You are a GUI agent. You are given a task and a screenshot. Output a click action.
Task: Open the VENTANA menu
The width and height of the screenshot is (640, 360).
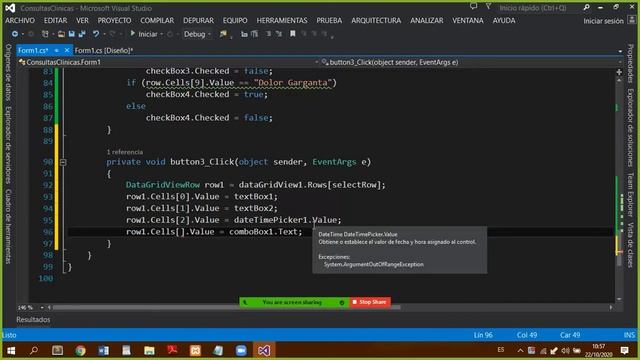pos(468,20)
